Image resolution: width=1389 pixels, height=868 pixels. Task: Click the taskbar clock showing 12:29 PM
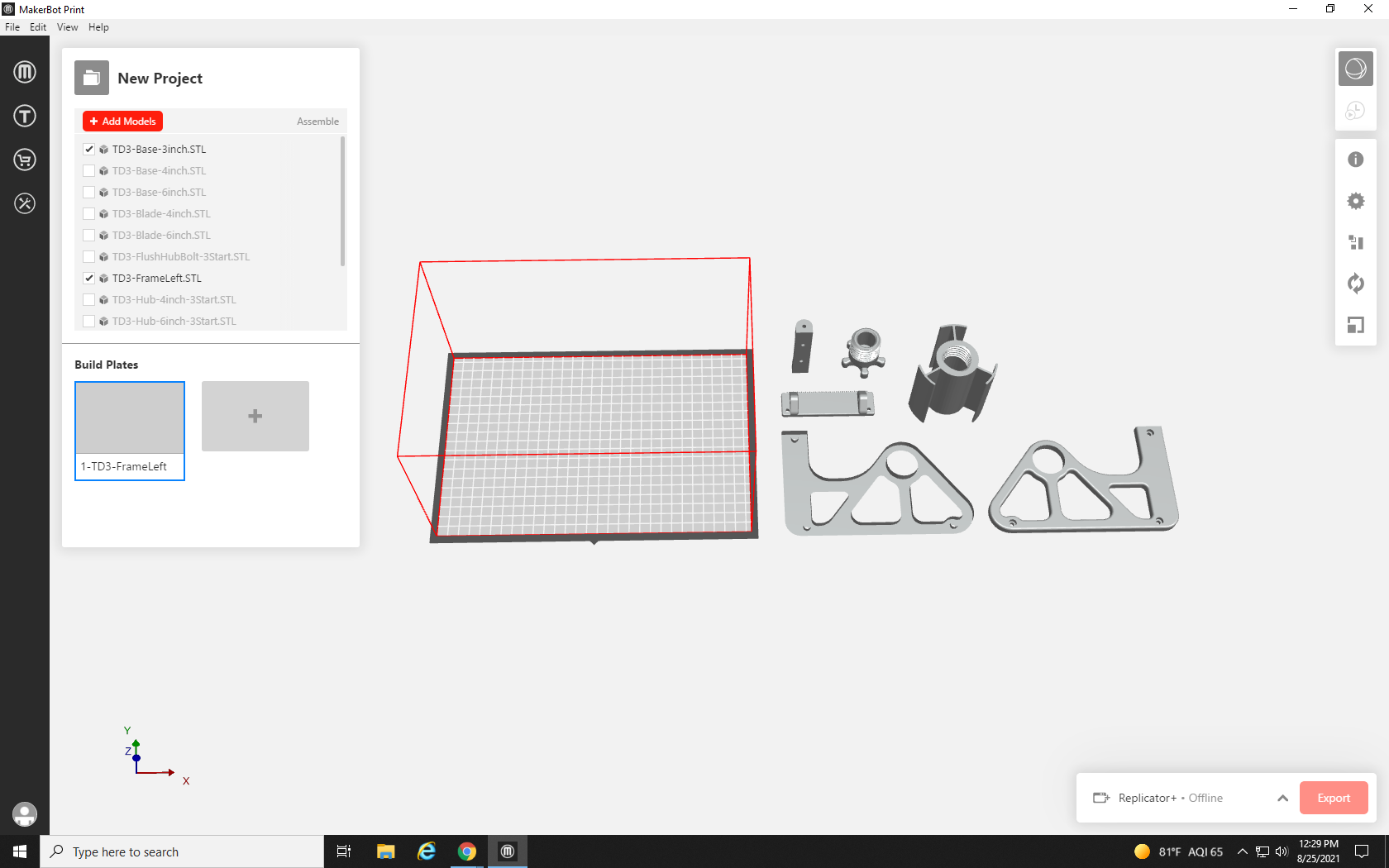point(1318,851)
